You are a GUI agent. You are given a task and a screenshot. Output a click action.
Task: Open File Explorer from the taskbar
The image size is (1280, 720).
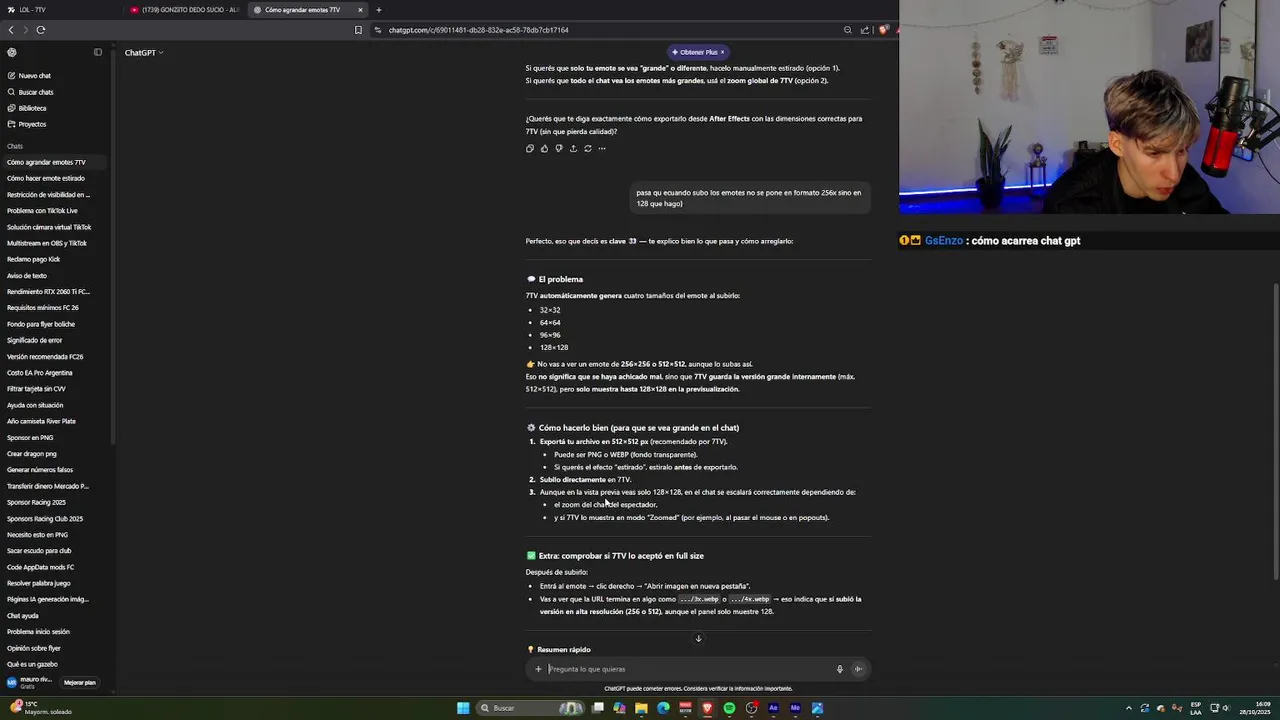tap(641, 708)
